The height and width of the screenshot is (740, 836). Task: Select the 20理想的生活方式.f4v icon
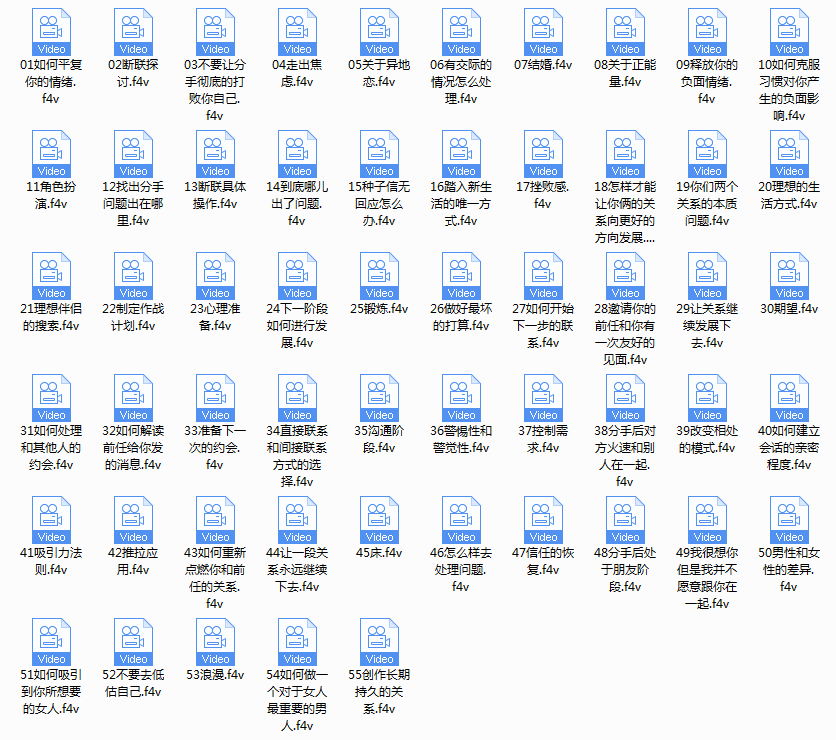pyautogui.click(x=789, y=154)
